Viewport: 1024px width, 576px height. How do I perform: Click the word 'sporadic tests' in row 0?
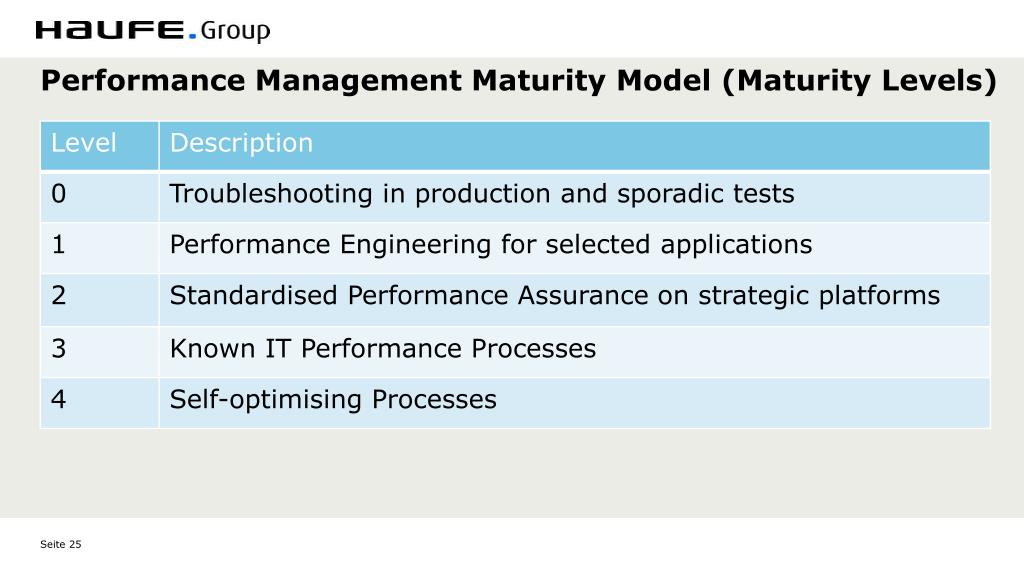[706, 194]
